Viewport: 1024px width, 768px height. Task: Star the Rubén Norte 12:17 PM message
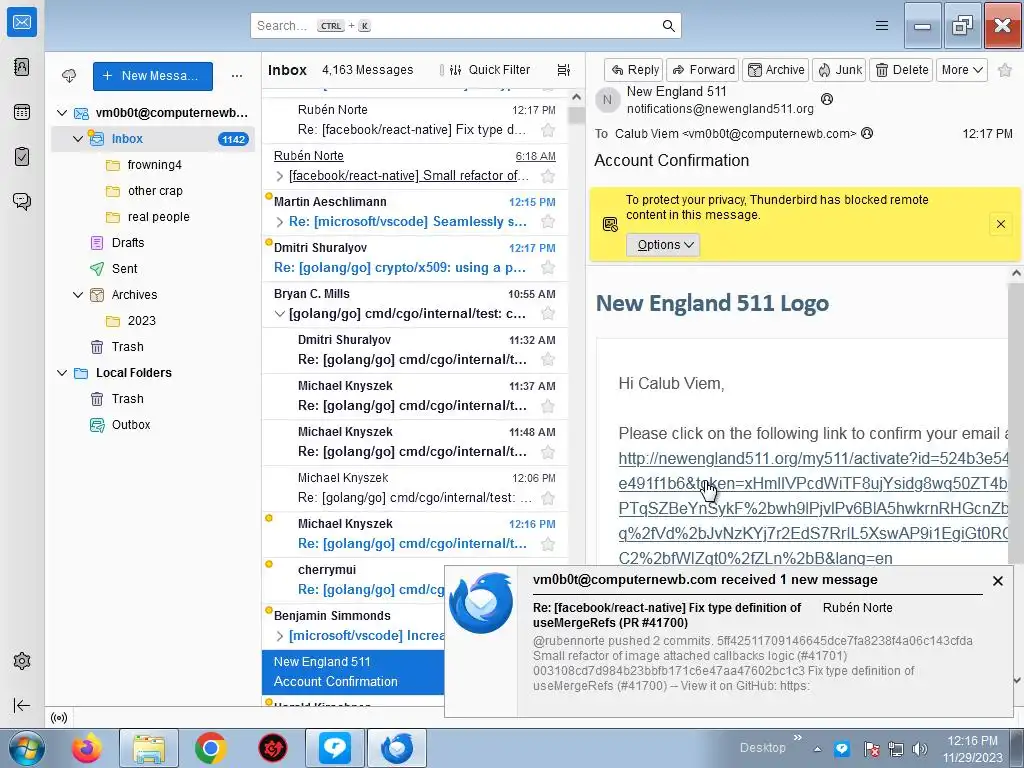[x=548, y=130]
